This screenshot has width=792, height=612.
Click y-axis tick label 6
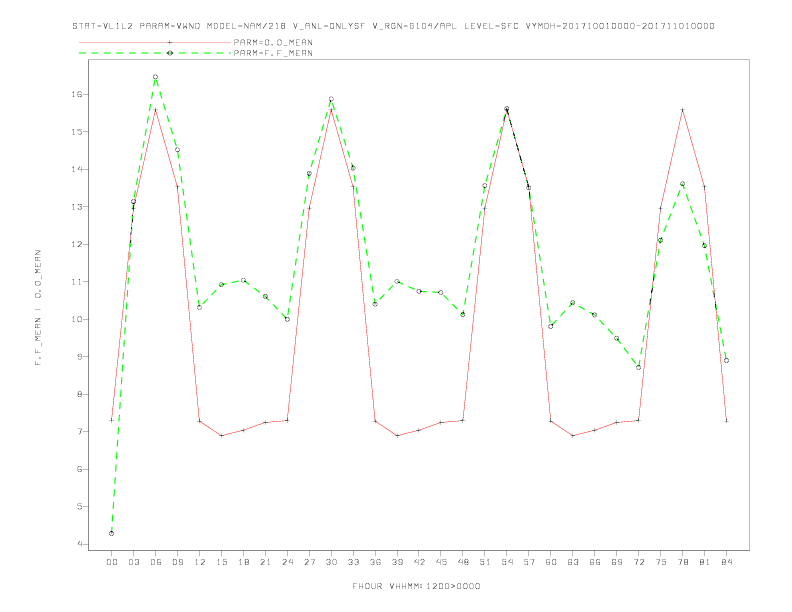pyautogui.click(x=80, y=469)
